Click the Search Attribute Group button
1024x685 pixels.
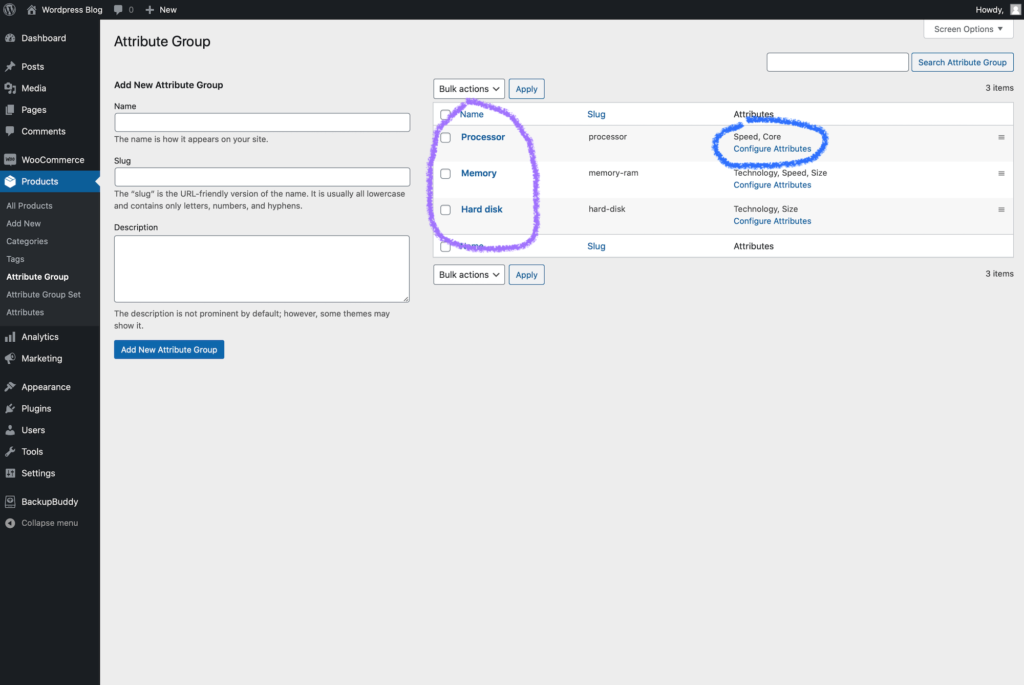(x=962, y=62)
